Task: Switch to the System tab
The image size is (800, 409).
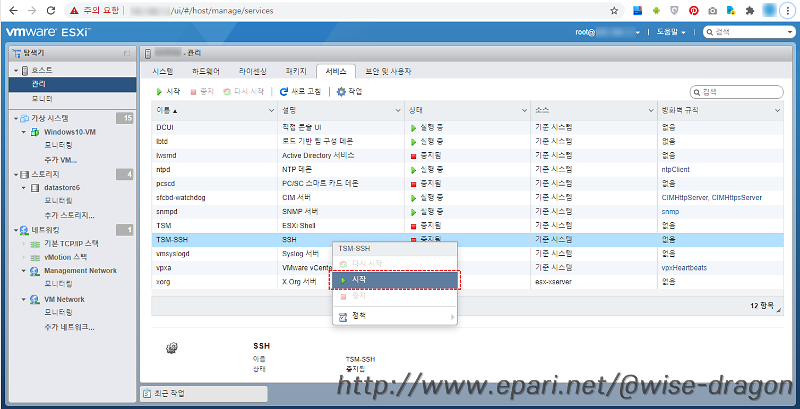Action: (x=162, y=71)
